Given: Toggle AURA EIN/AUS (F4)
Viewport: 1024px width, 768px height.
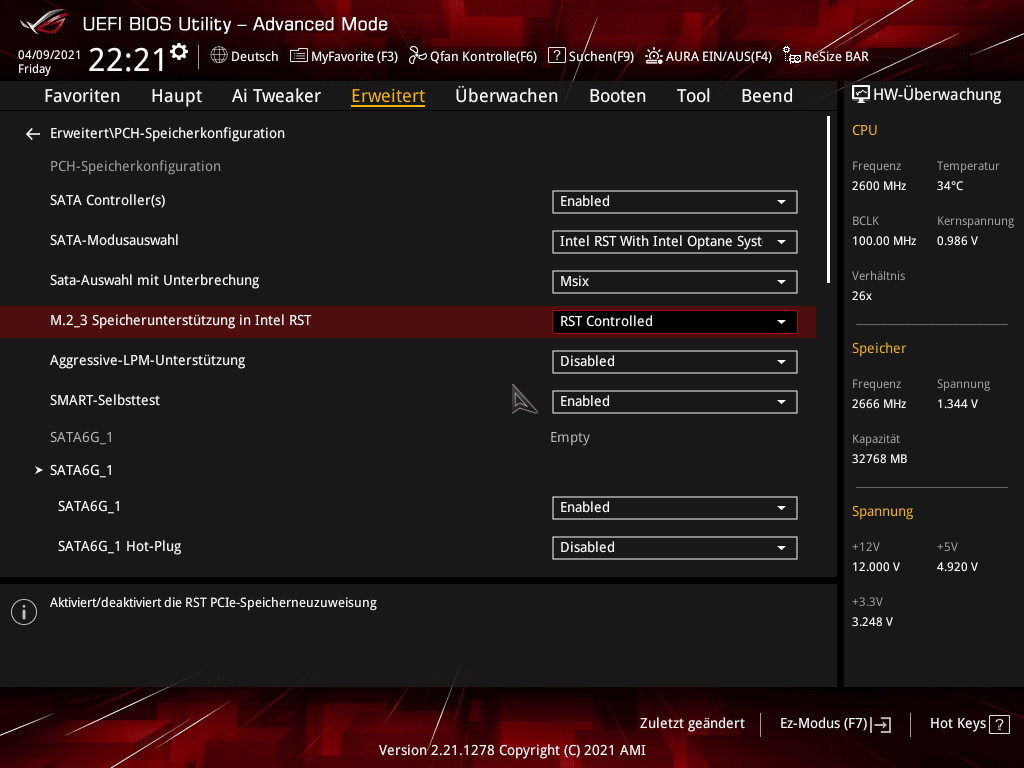Looking at the screenshot, I should (x=709, y=56).
